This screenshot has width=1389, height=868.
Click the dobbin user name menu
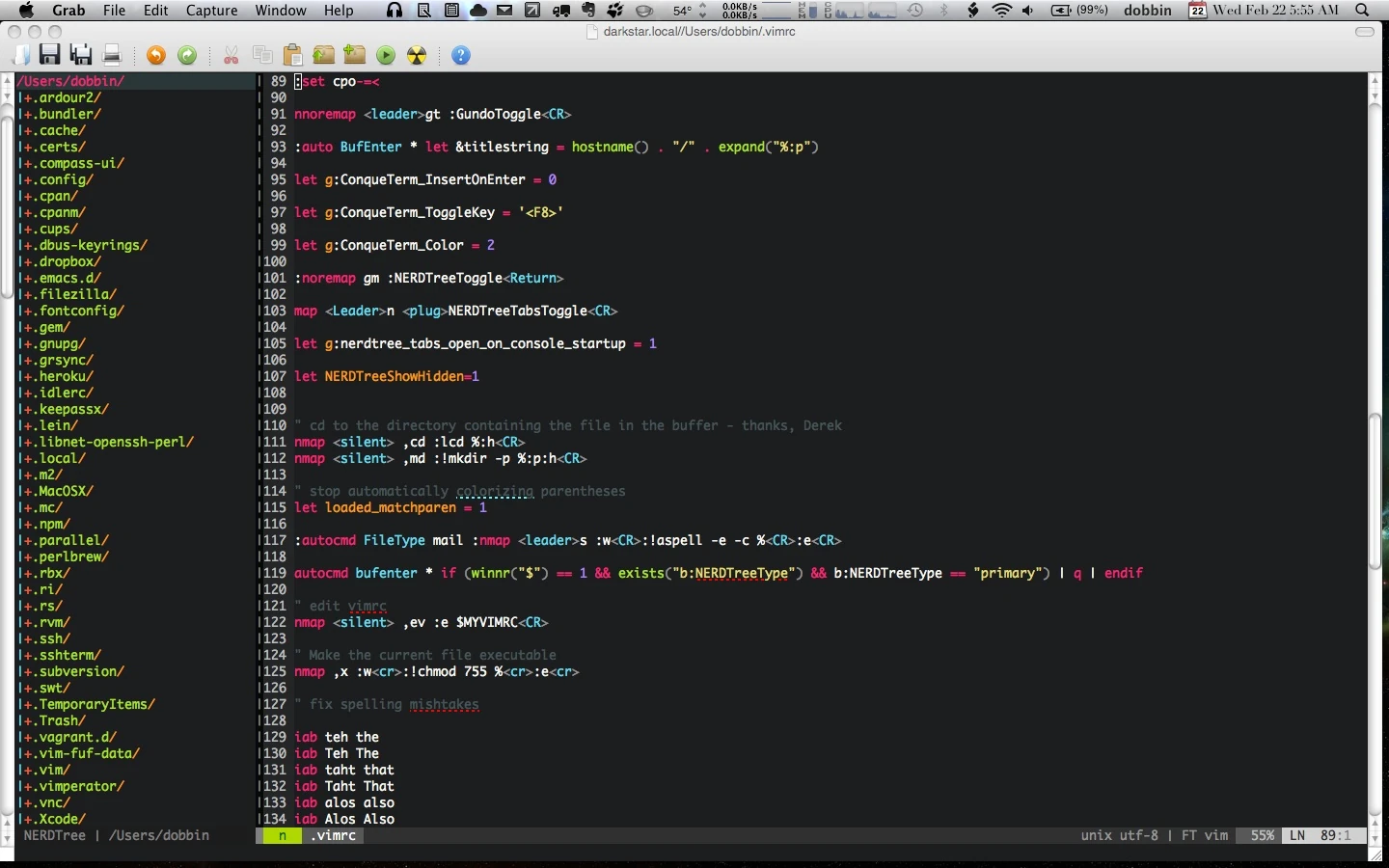[1148, 11]
